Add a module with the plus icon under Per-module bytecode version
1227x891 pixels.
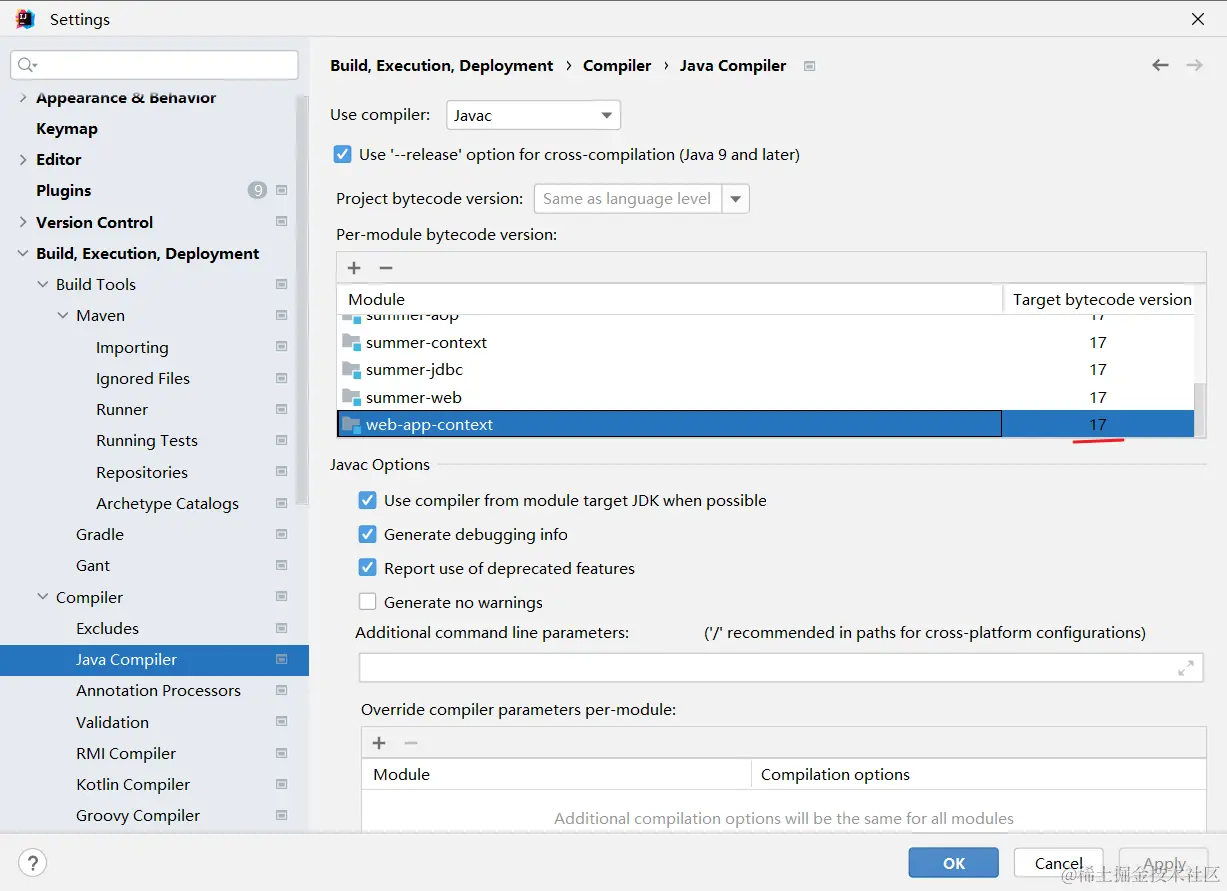pyautogui.click(x=354, y=268)
